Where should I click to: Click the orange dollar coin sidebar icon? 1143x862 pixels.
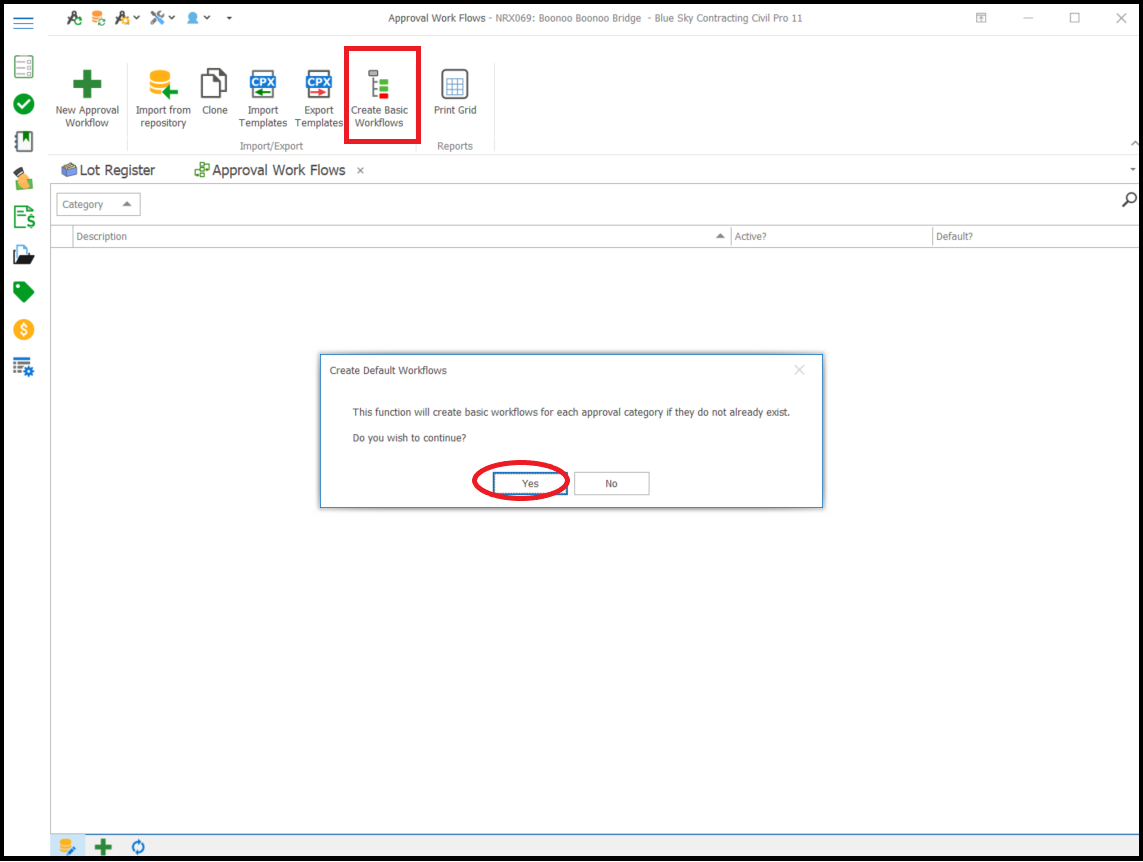pos(23,329)
